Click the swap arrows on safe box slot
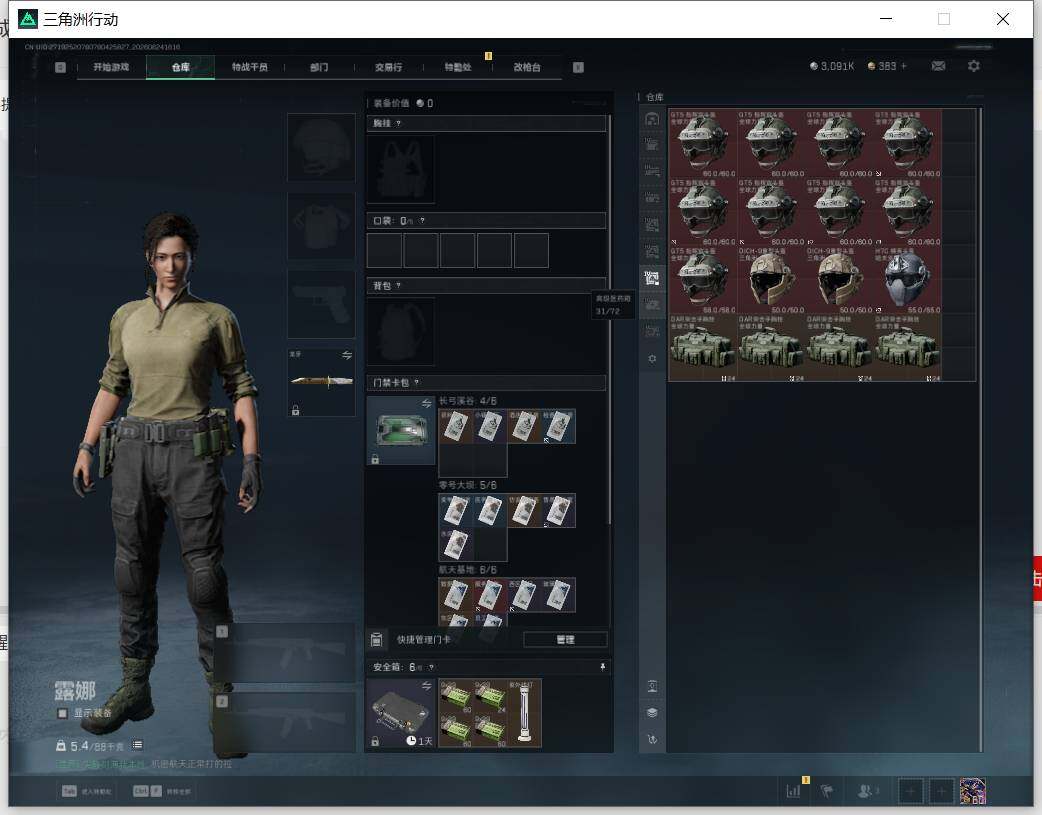The width and height of the screenshot is (1042, 815). pyautogui.click(x=427, y=685)
